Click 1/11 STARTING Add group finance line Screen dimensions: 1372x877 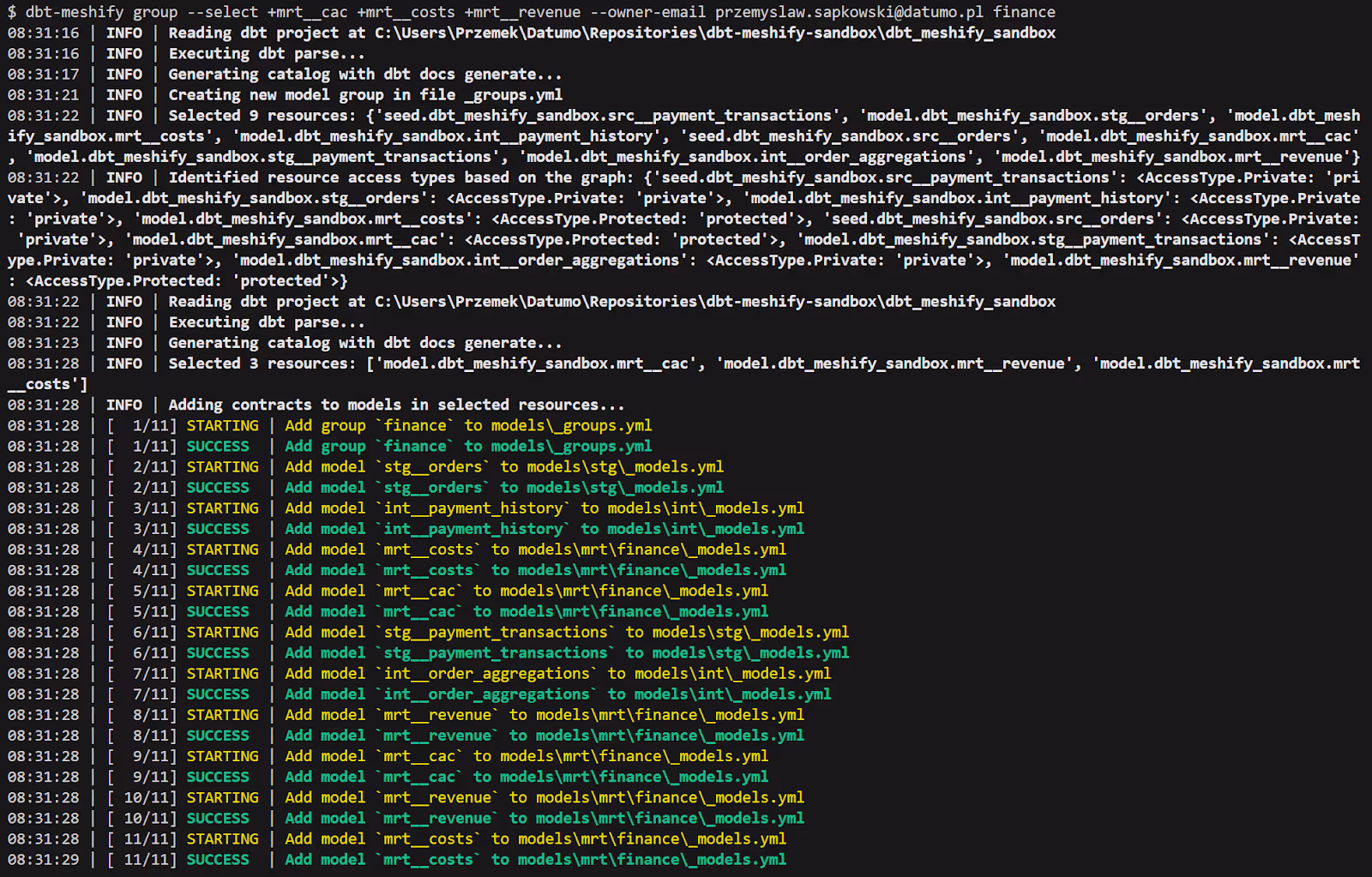click(330, 425)
